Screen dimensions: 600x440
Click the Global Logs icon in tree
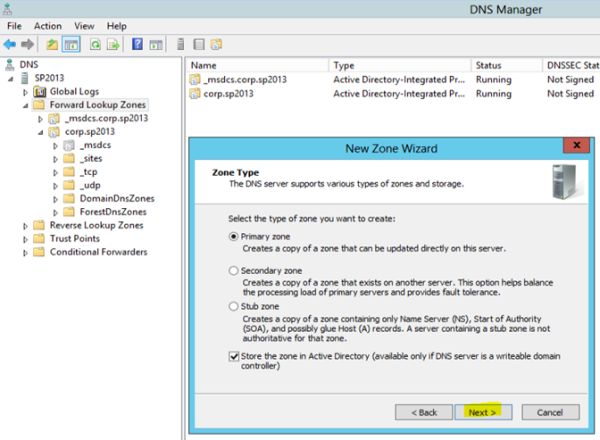[40, 92]
